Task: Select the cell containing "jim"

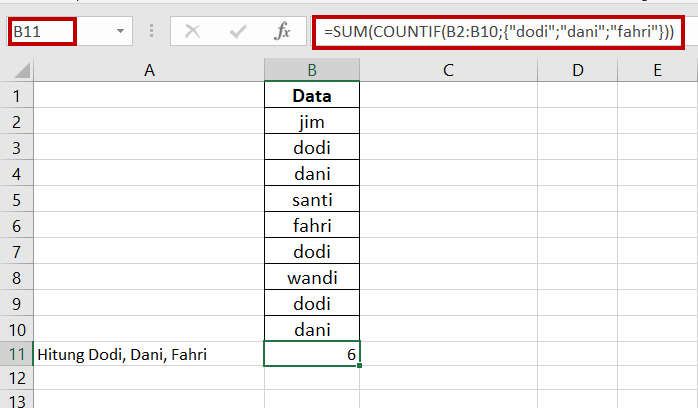Action: (312, 122)
